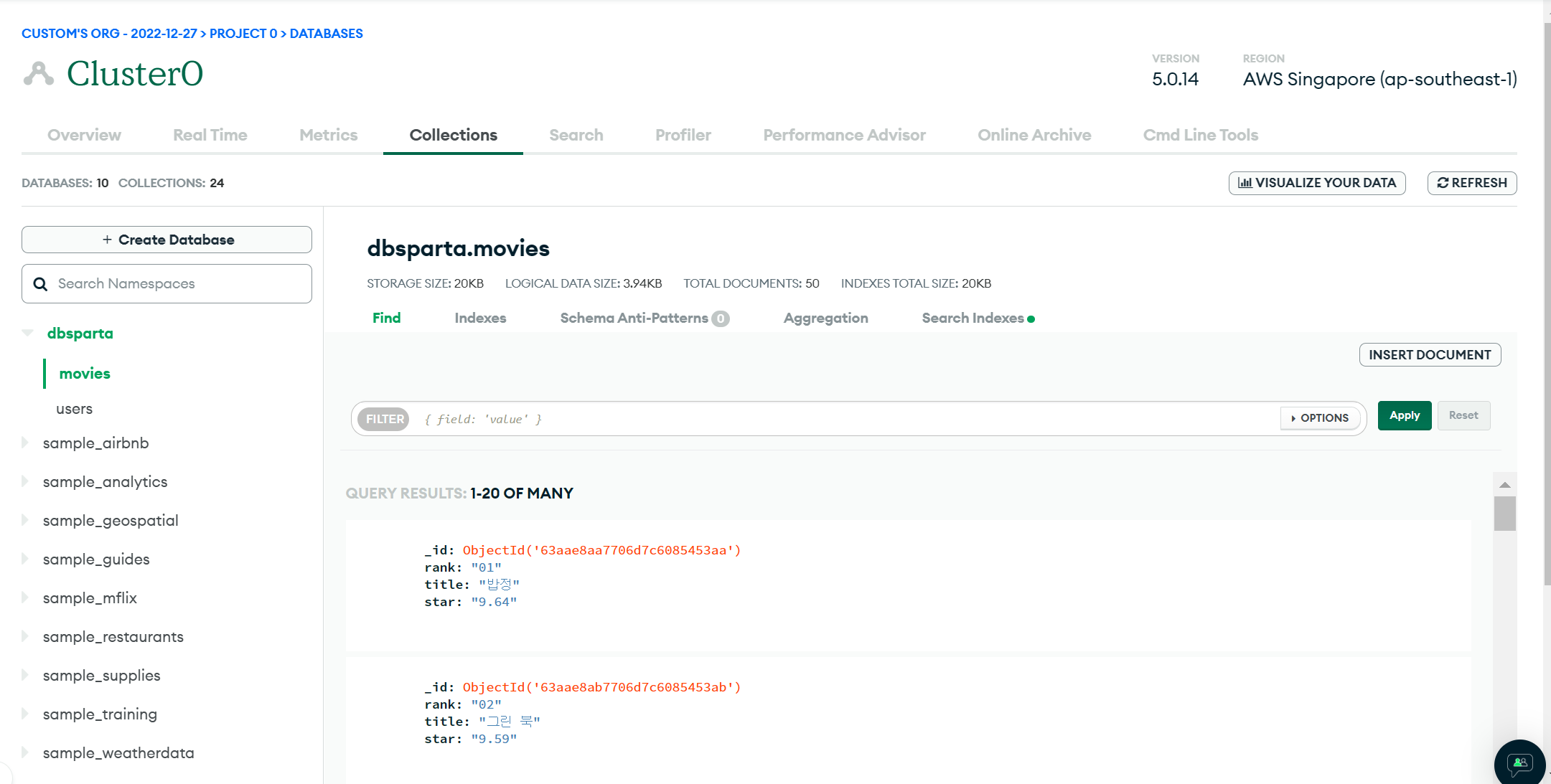The height and width of the screenshot is (784, 1551).
Task: Apply the query filter
Action: [x=1405, y=415]
